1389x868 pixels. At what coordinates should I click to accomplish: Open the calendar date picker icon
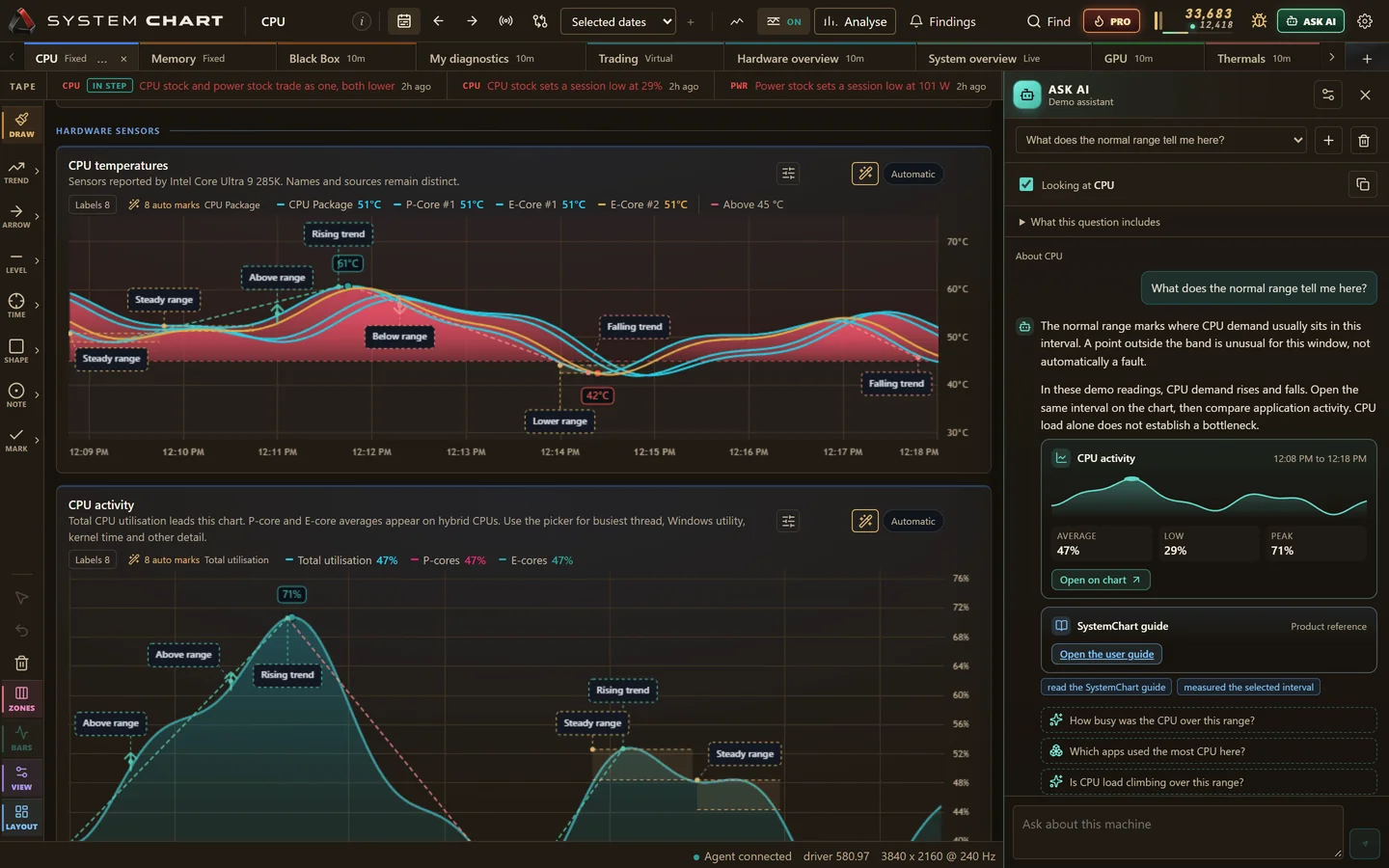pos(404,21)
